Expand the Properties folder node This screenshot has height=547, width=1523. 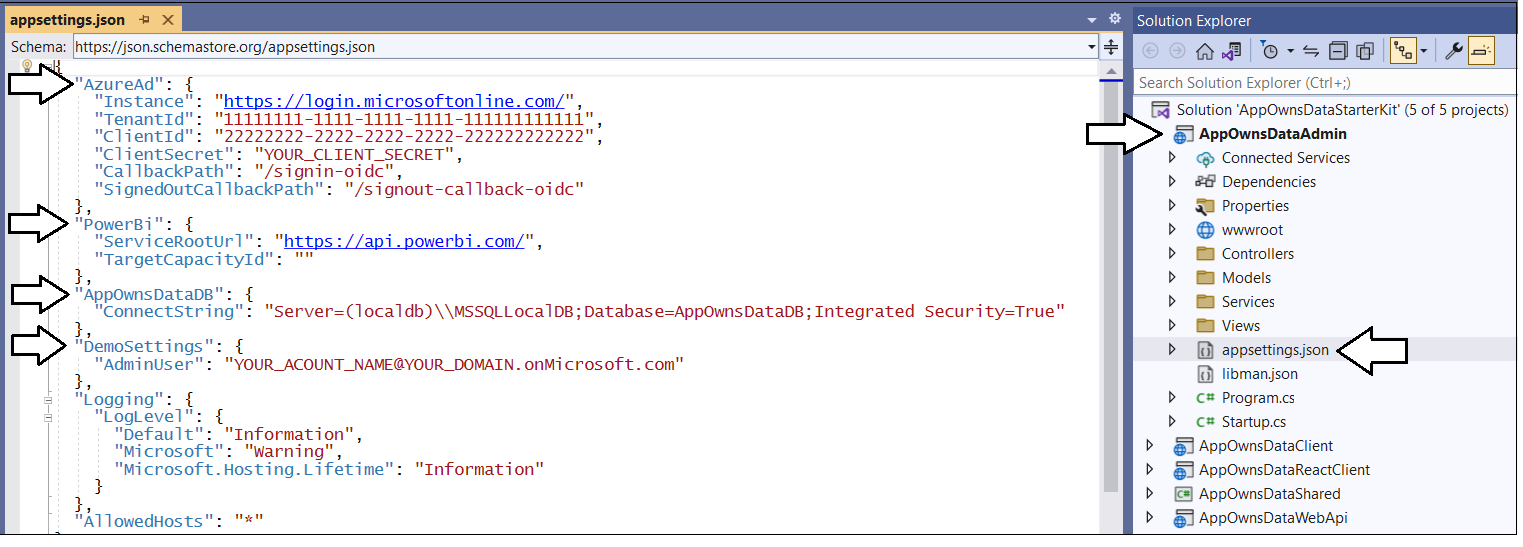coord(1173,206)
